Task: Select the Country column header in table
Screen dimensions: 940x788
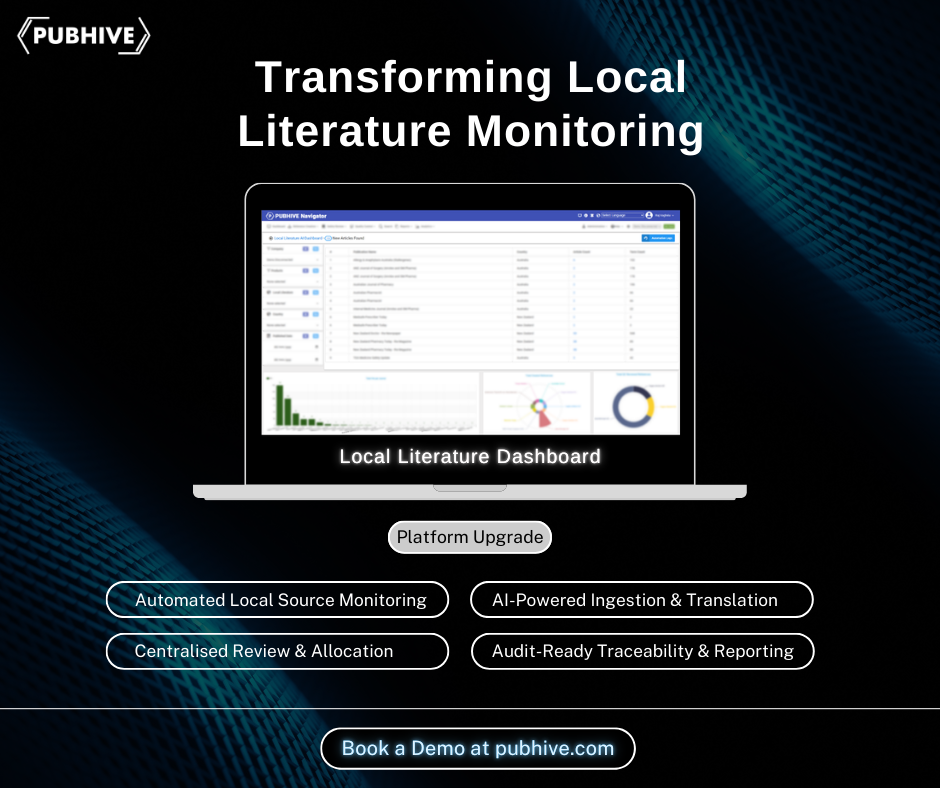Action: (x=522, y=251)
